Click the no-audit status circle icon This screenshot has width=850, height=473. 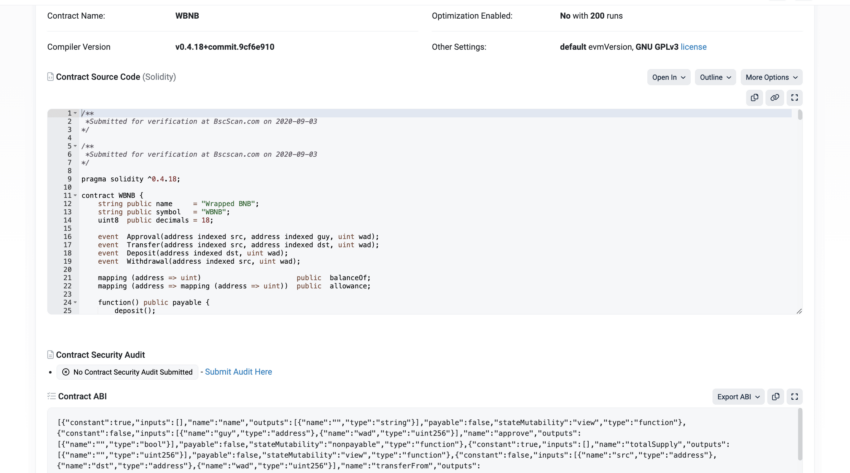point(66,372)
